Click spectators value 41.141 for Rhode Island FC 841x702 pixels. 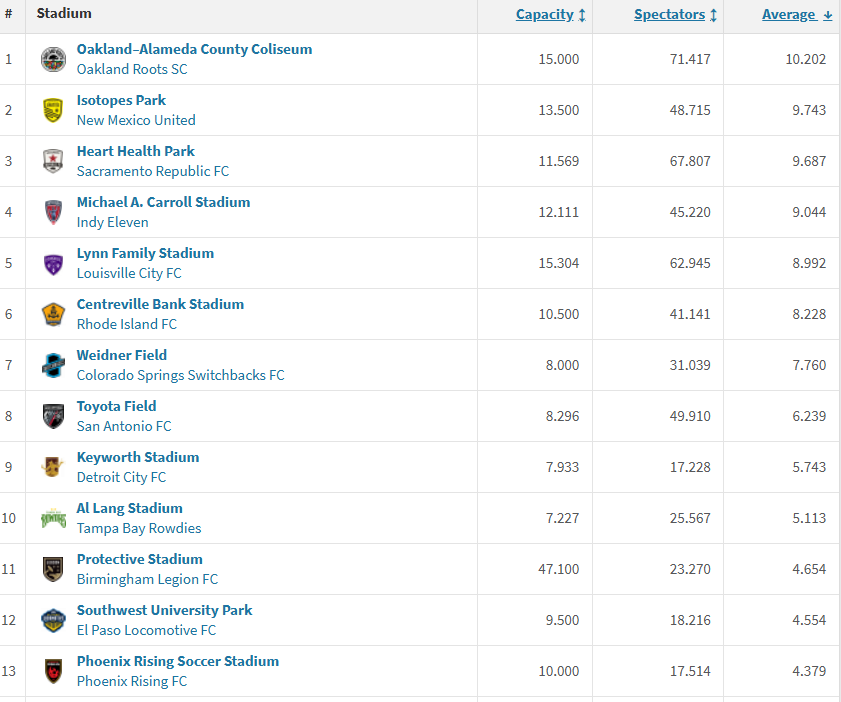690,314
